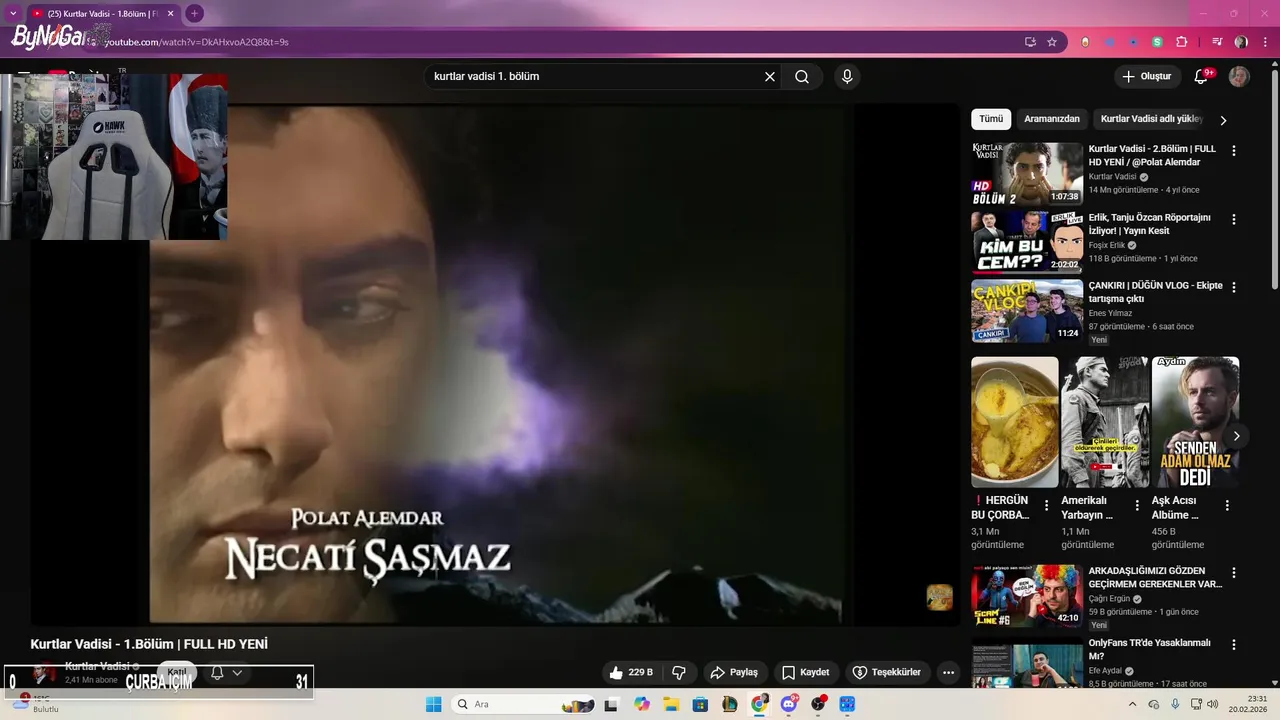The width and height of the screenshot is (1280, 720).
Task: Click the channel watermark in video corner
Action: click(939, 597)
